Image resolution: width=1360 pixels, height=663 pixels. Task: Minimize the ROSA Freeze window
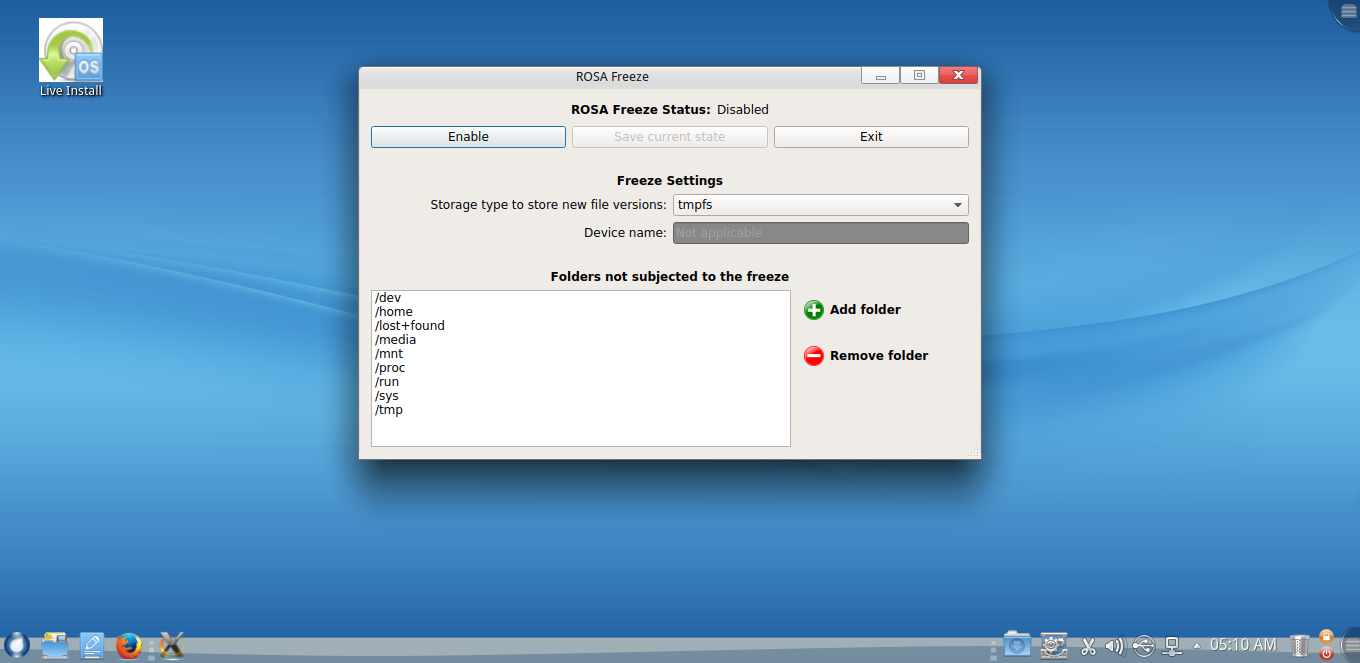pyautogui.click(x=880, y=76)
